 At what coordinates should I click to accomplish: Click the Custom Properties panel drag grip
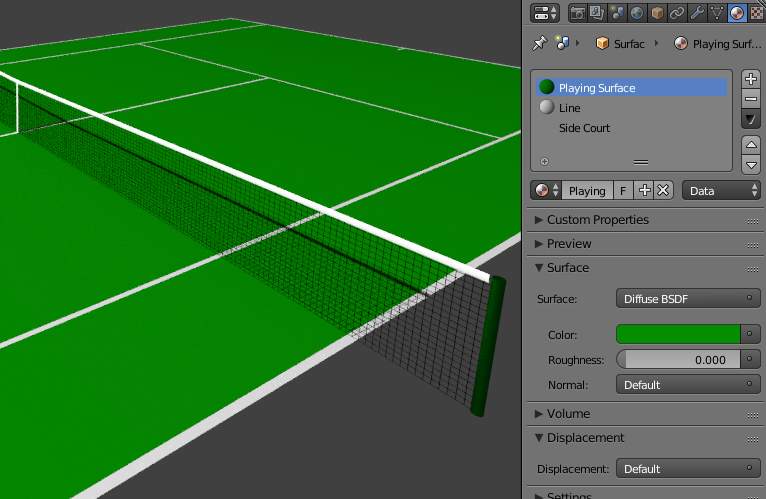[x=753, y=222]
